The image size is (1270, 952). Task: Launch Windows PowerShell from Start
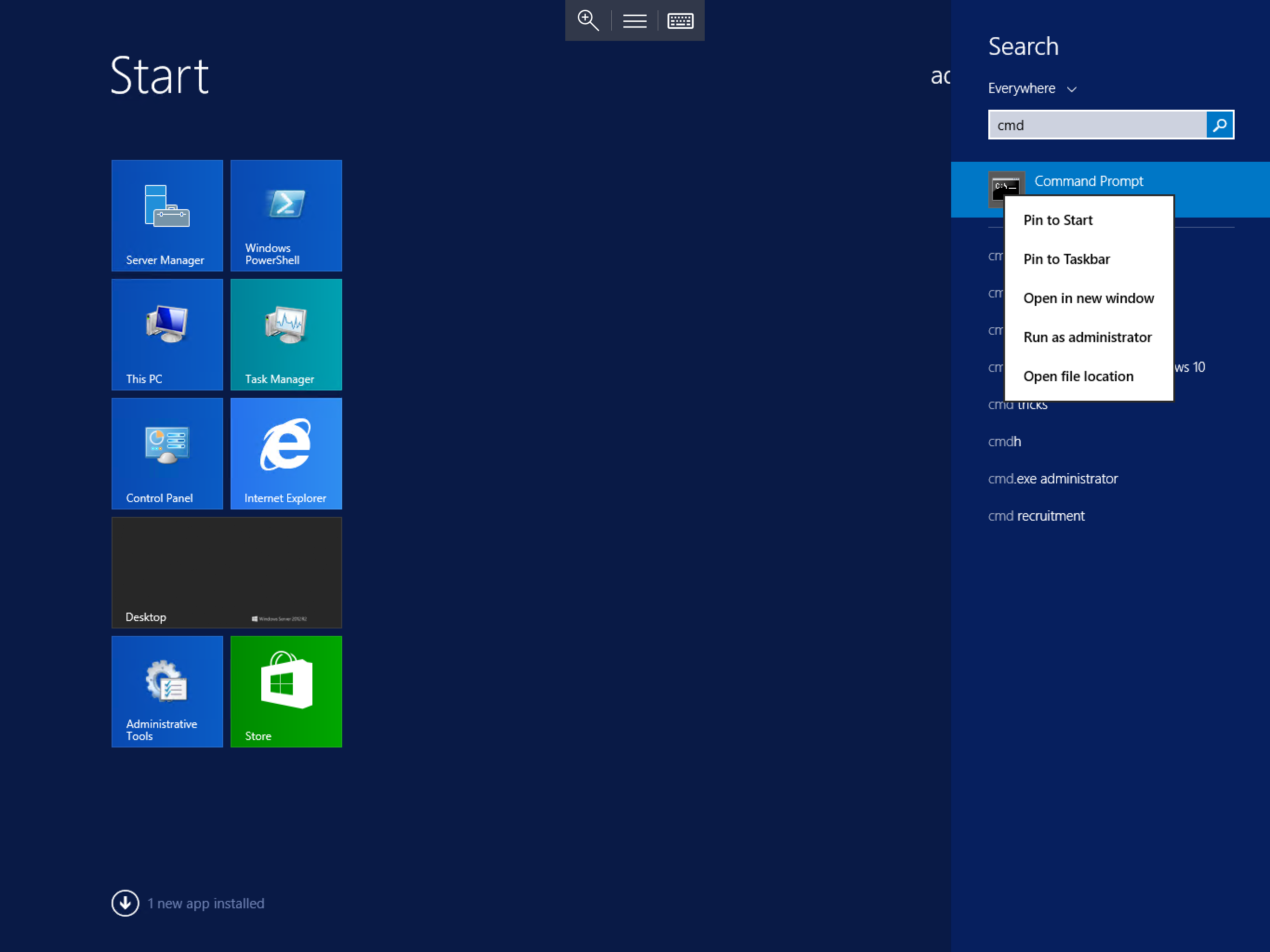tap(286, 216)
